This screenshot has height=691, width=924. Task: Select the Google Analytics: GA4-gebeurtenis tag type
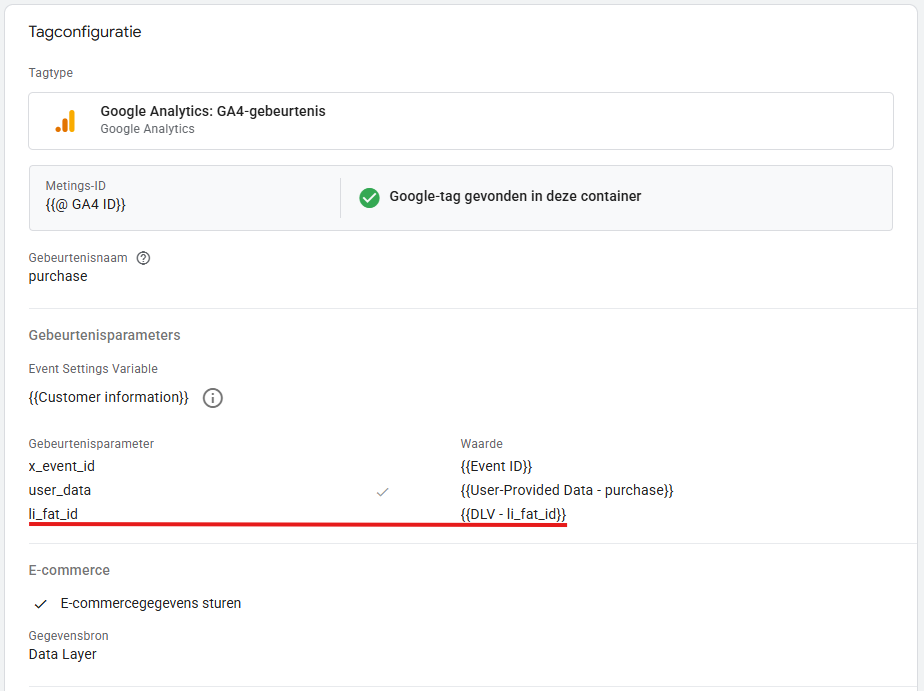coord(212,111)
